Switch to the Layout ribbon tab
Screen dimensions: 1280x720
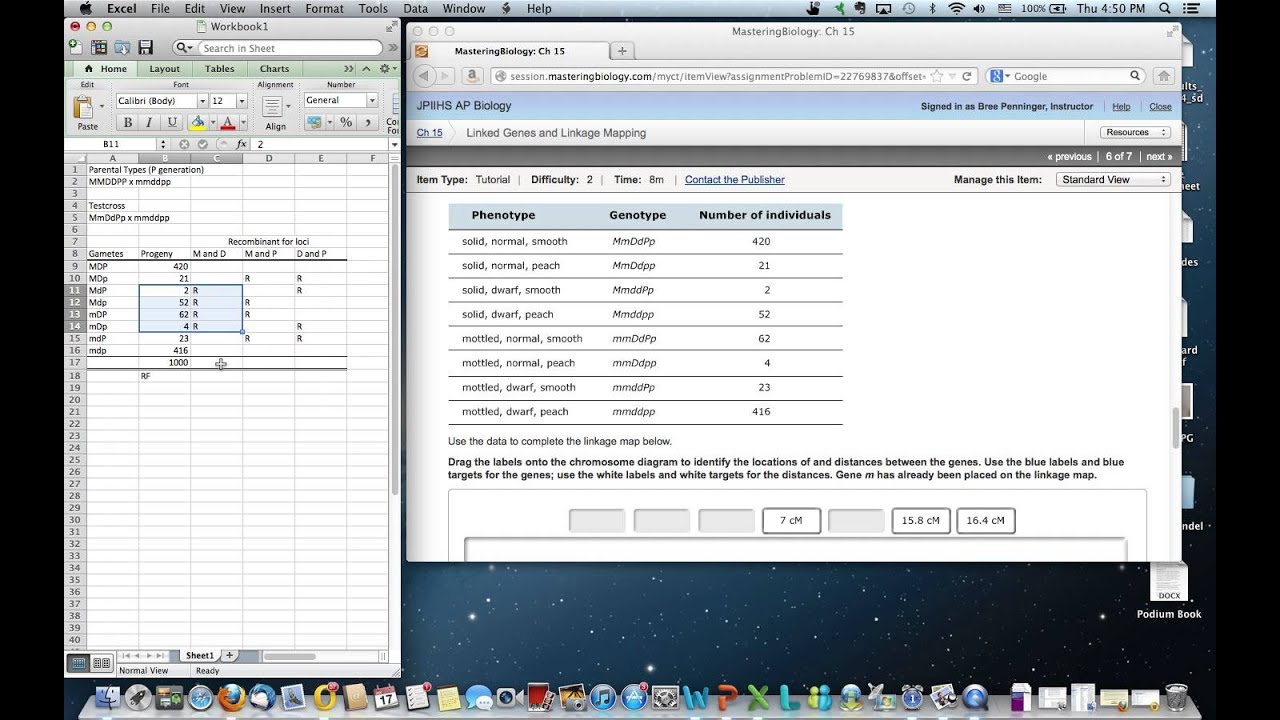[x=165, y=69]
